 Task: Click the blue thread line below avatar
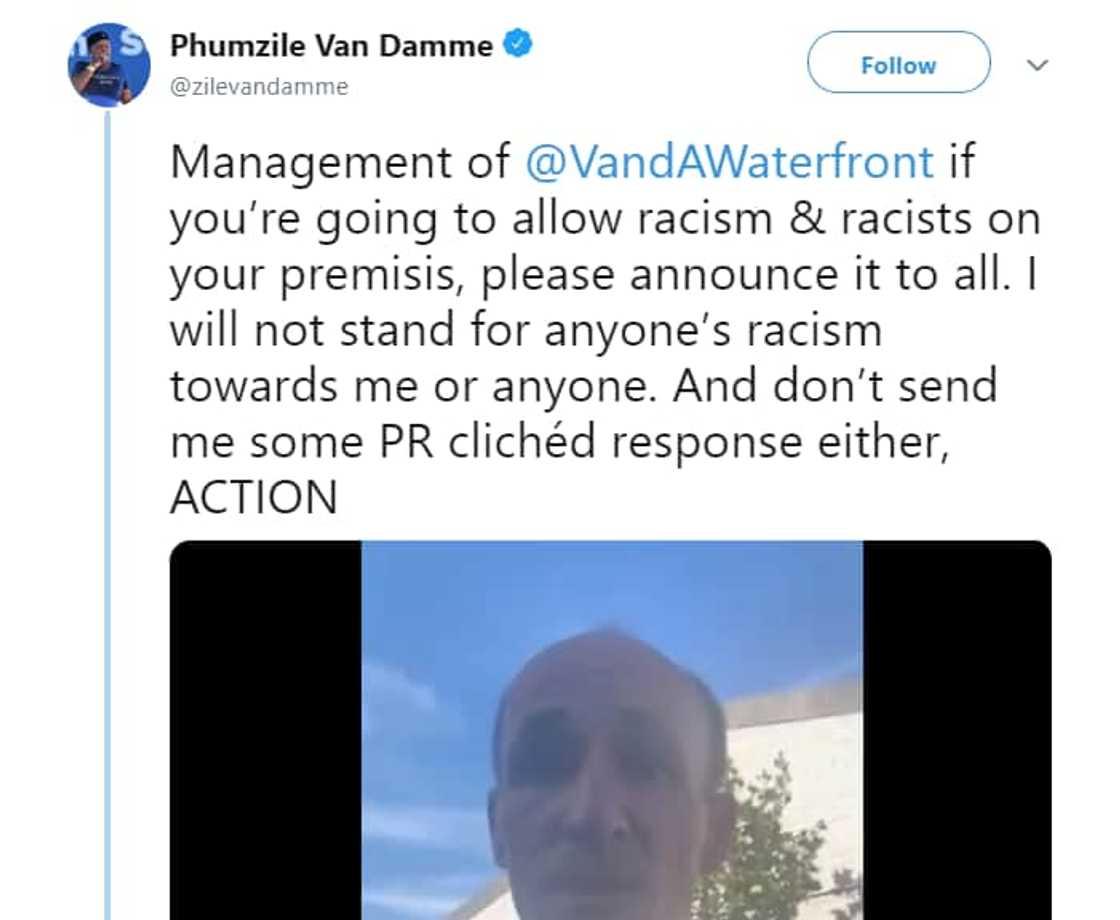coord(107,514)
